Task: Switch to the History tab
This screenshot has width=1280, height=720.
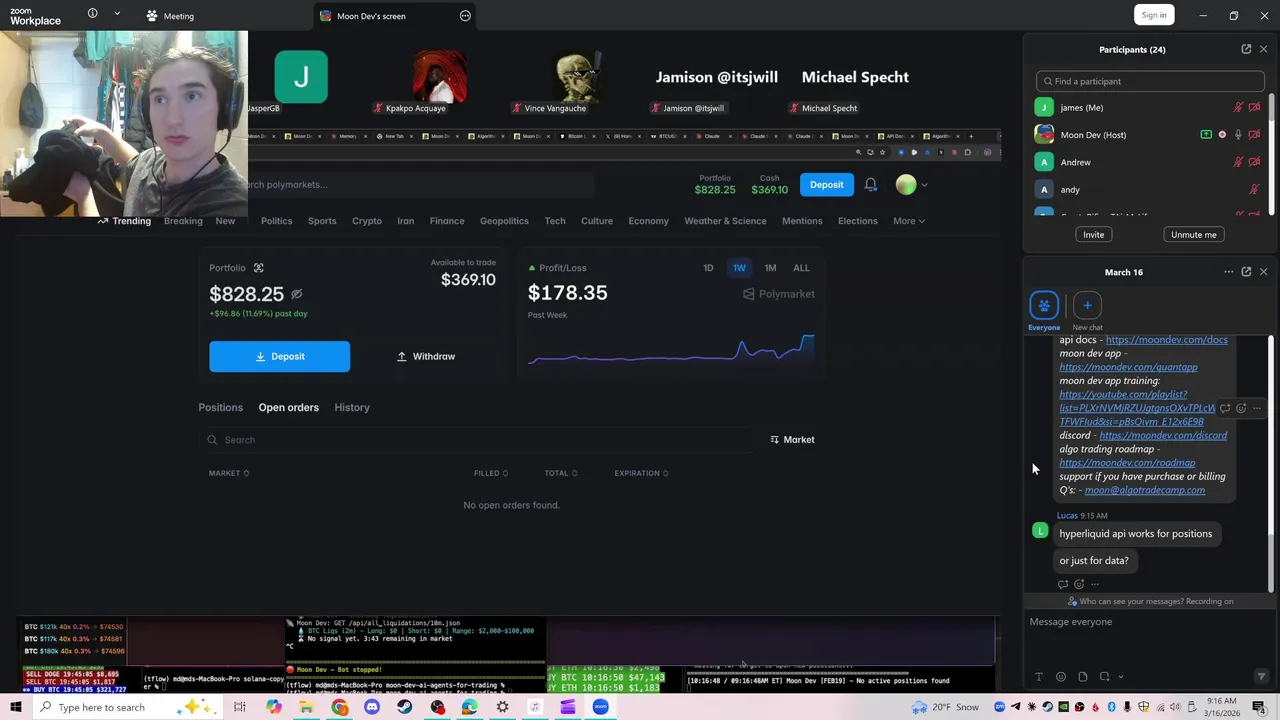Action: point(352,408)
